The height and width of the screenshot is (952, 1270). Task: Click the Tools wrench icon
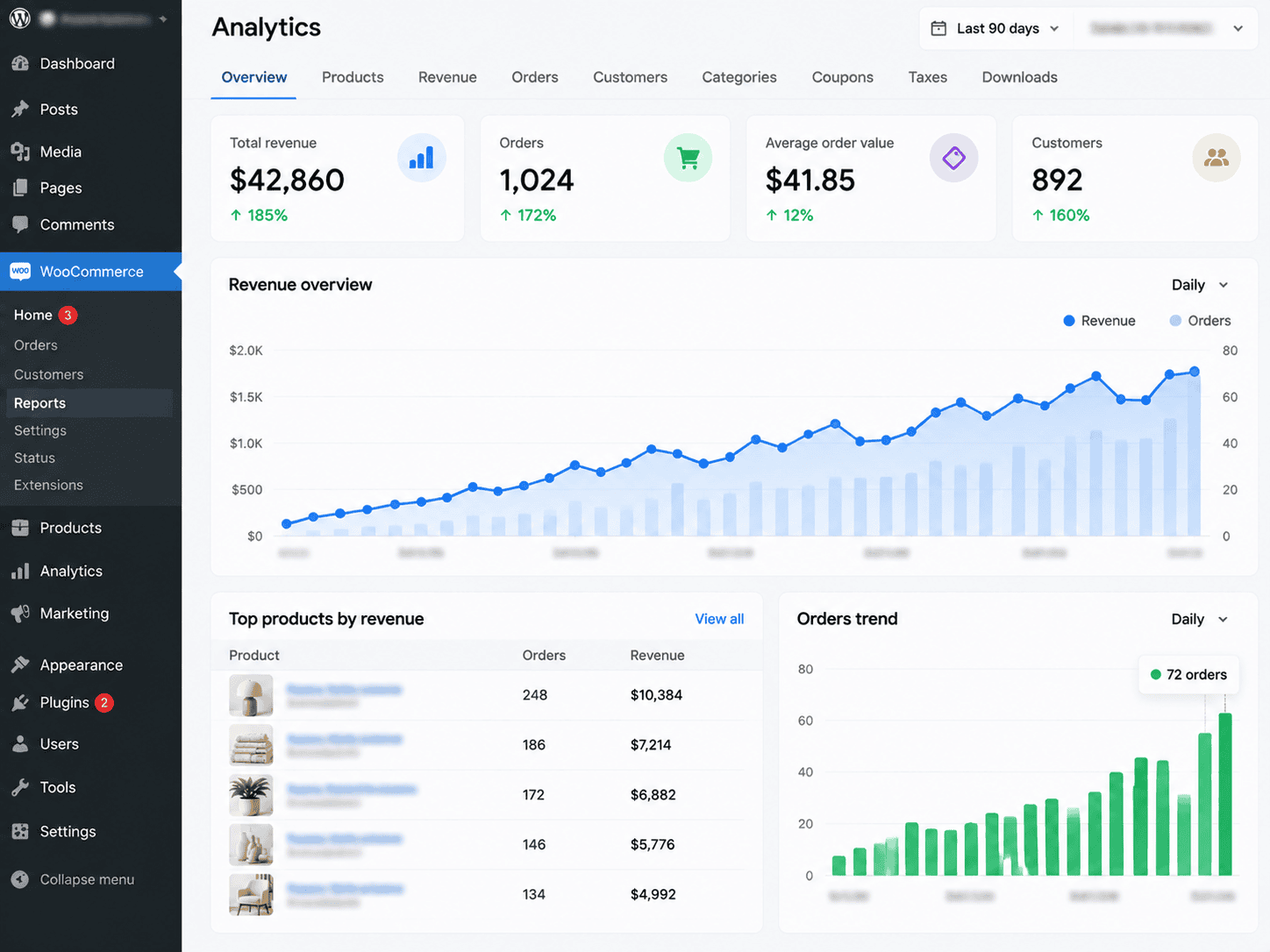(20, 787)
